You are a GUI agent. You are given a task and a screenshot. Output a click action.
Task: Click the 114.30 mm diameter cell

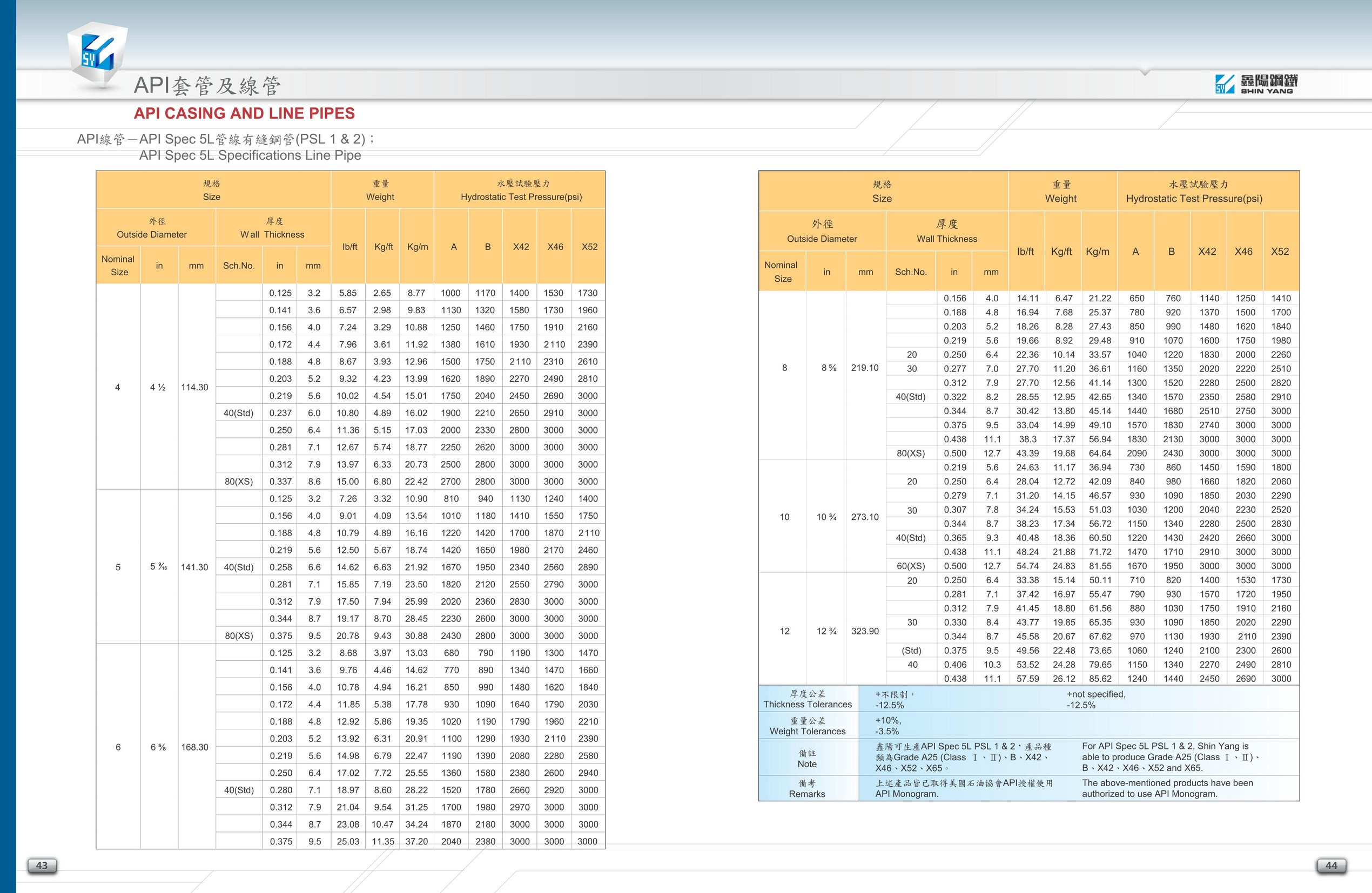[x=195, y=387]
